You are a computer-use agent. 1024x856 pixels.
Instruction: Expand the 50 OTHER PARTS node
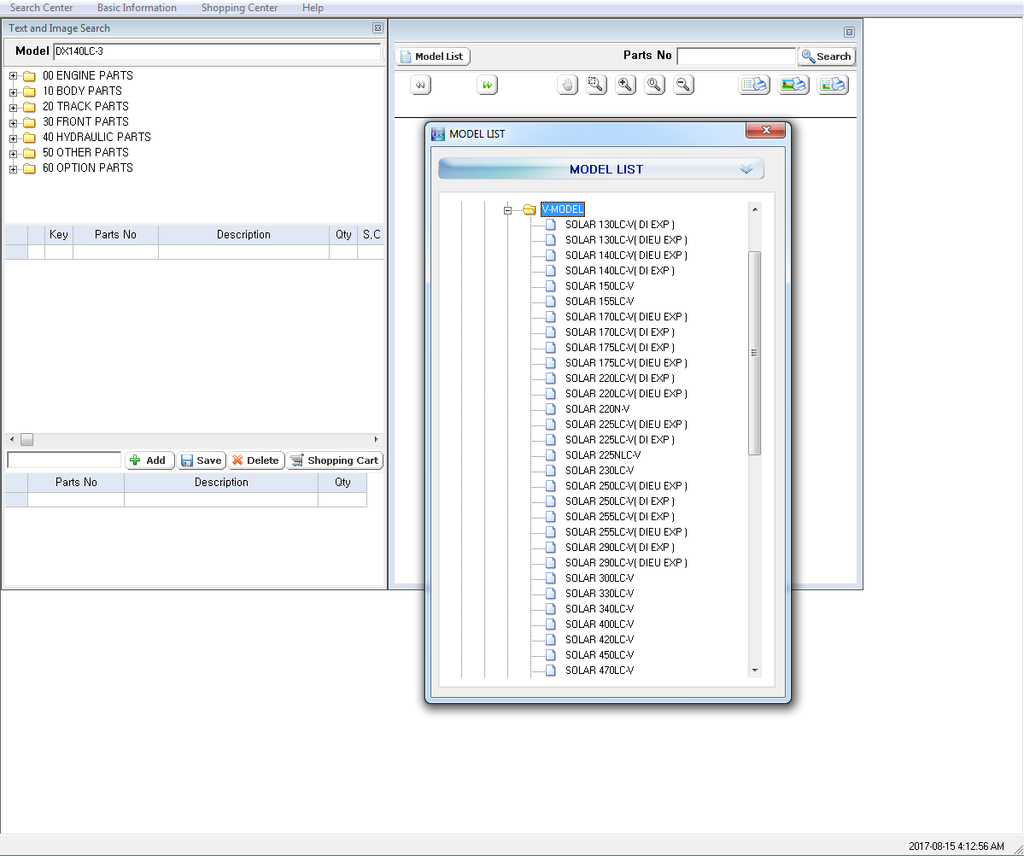13,153
